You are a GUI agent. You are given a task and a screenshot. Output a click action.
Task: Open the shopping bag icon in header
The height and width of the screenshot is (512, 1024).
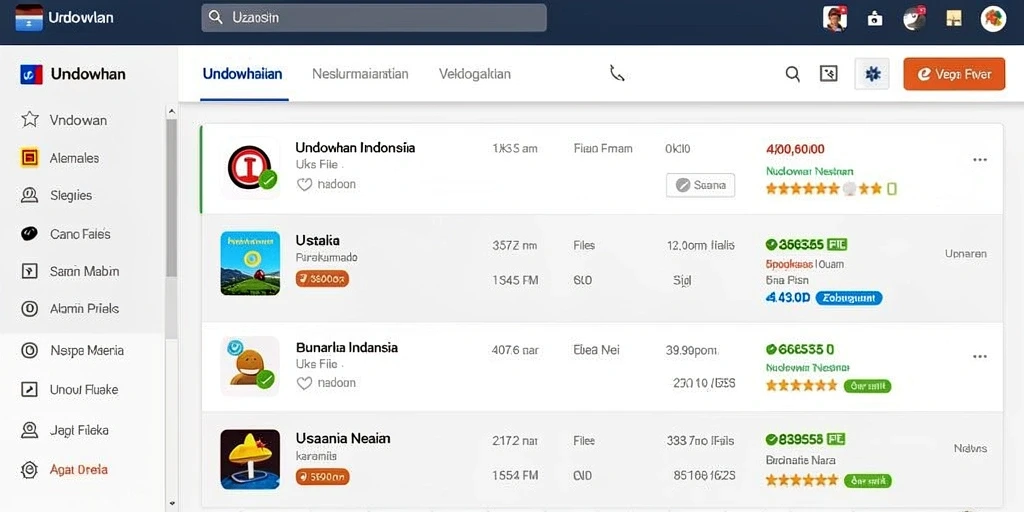874,19
